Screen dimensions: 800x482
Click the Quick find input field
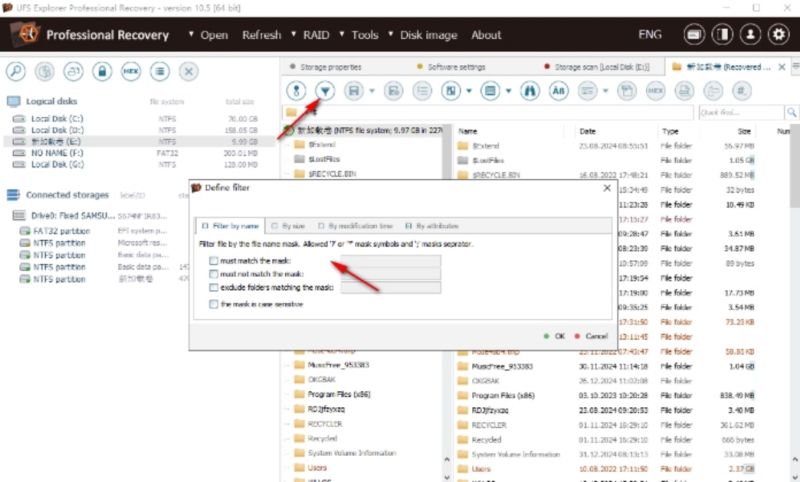(x=741, y=112)
